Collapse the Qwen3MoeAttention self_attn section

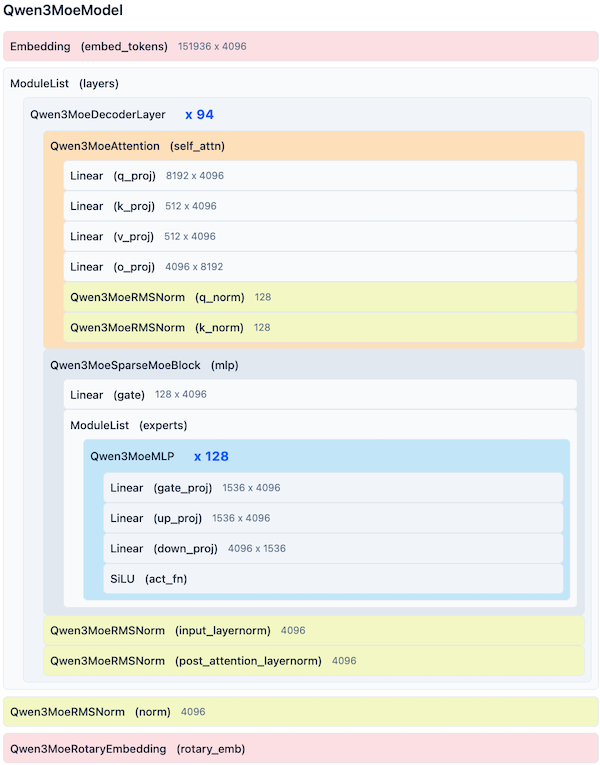137,146
